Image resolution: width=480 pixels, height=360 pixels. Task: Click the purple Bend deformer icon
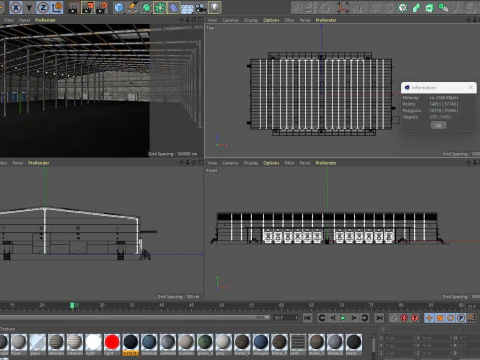(x=173, y=7)
